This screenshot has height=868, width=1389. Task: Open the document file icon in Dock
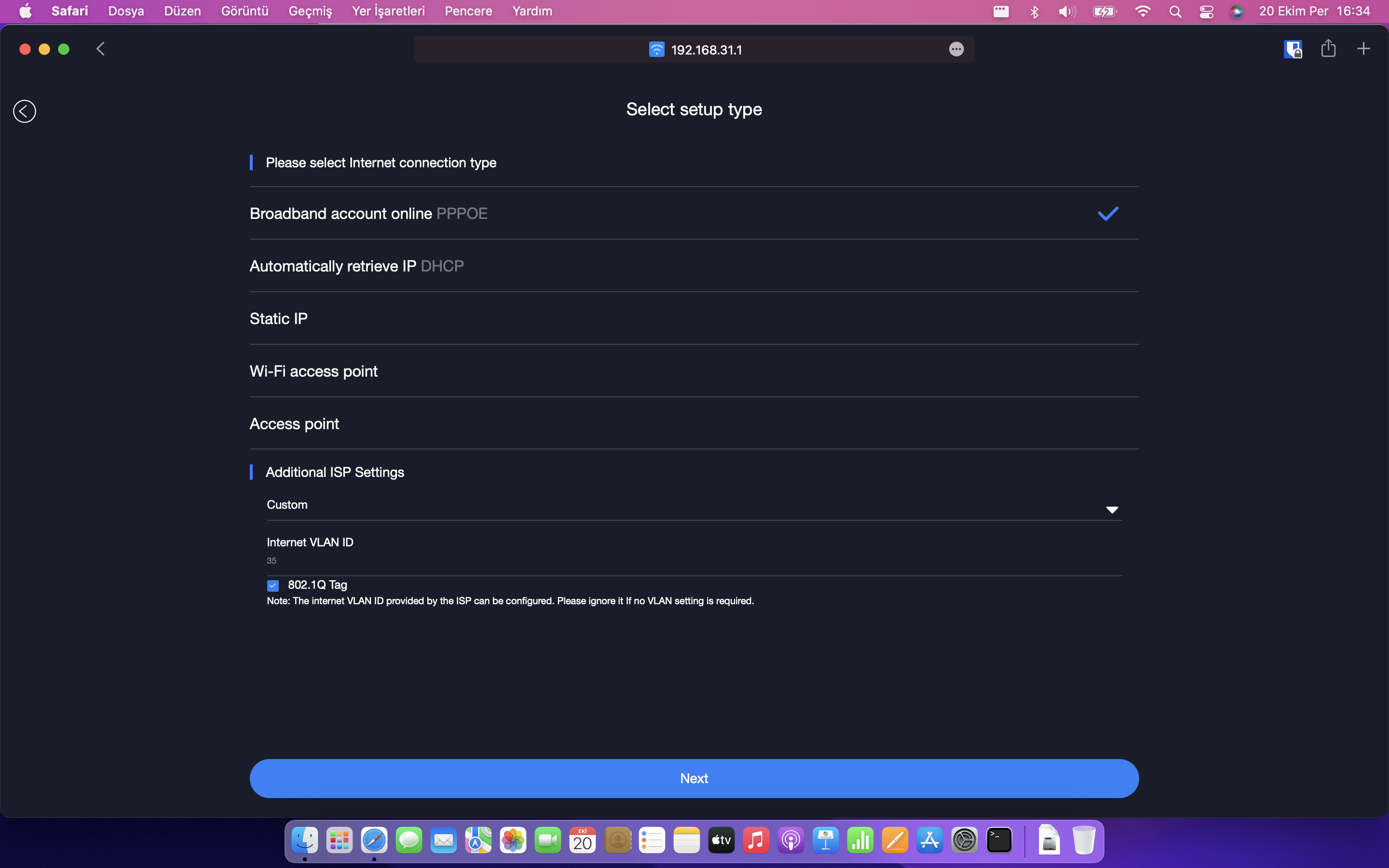click(x=1049, y=841)
